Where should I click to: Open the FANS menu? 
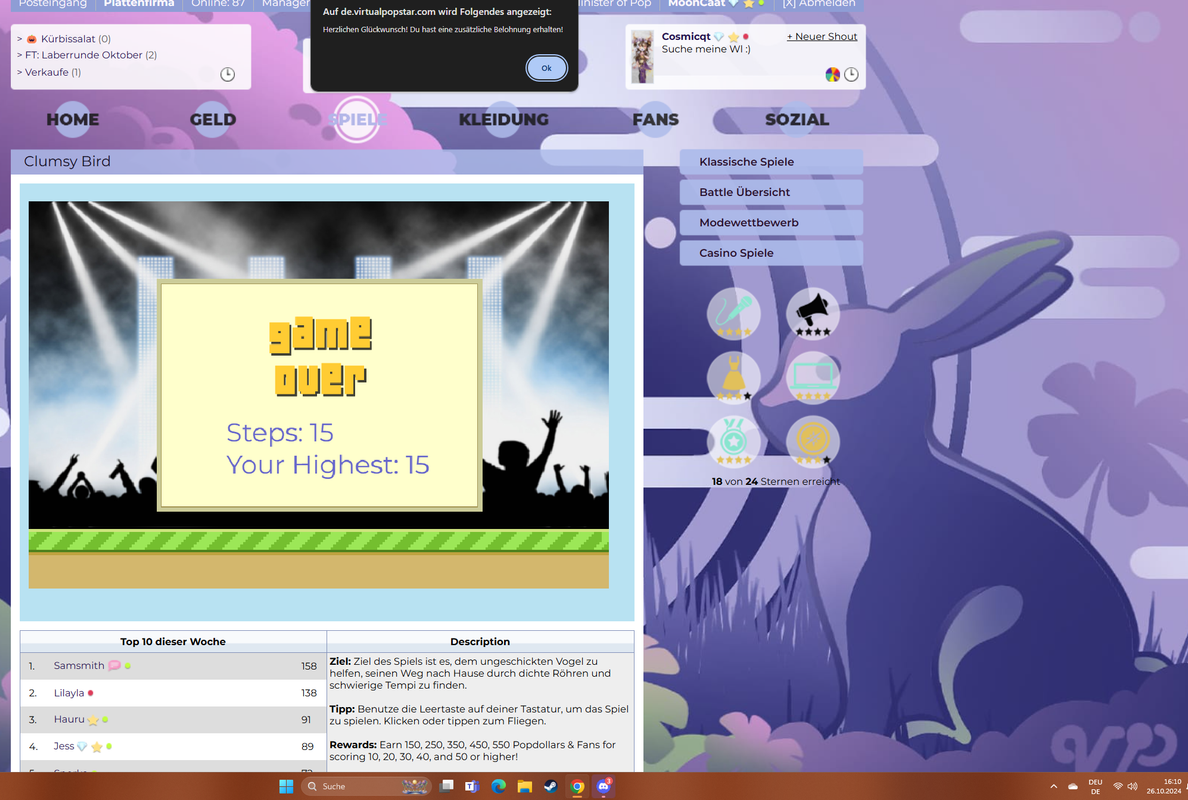(x=655, y=120)
